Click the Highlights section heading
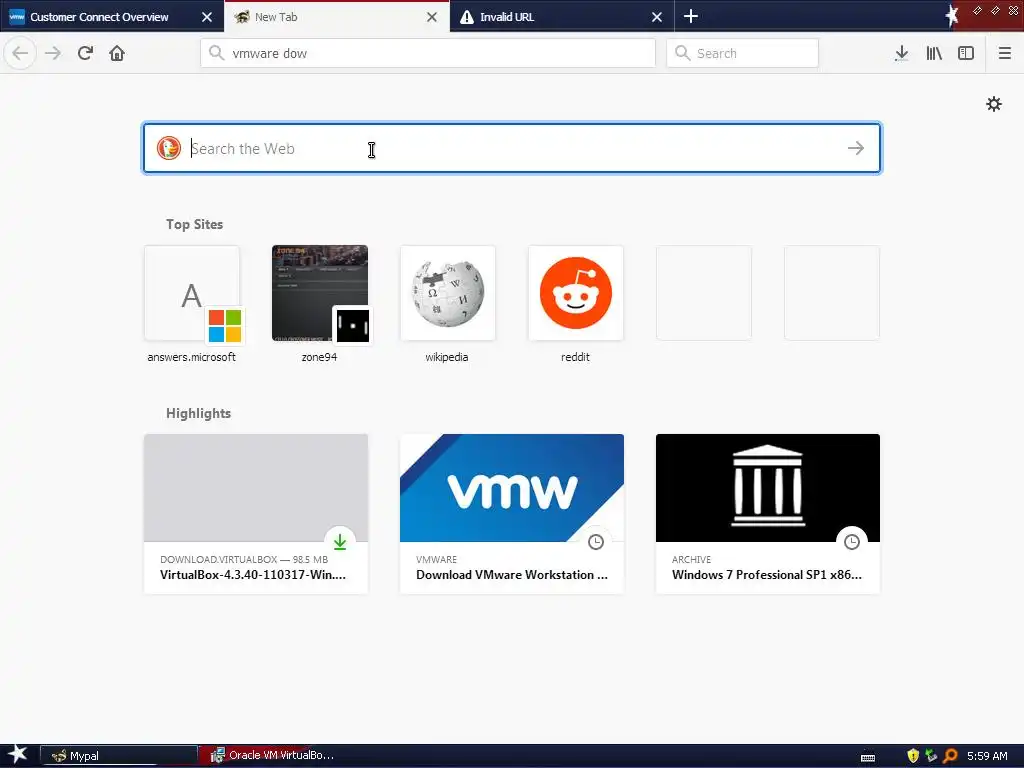 [198, 413]
